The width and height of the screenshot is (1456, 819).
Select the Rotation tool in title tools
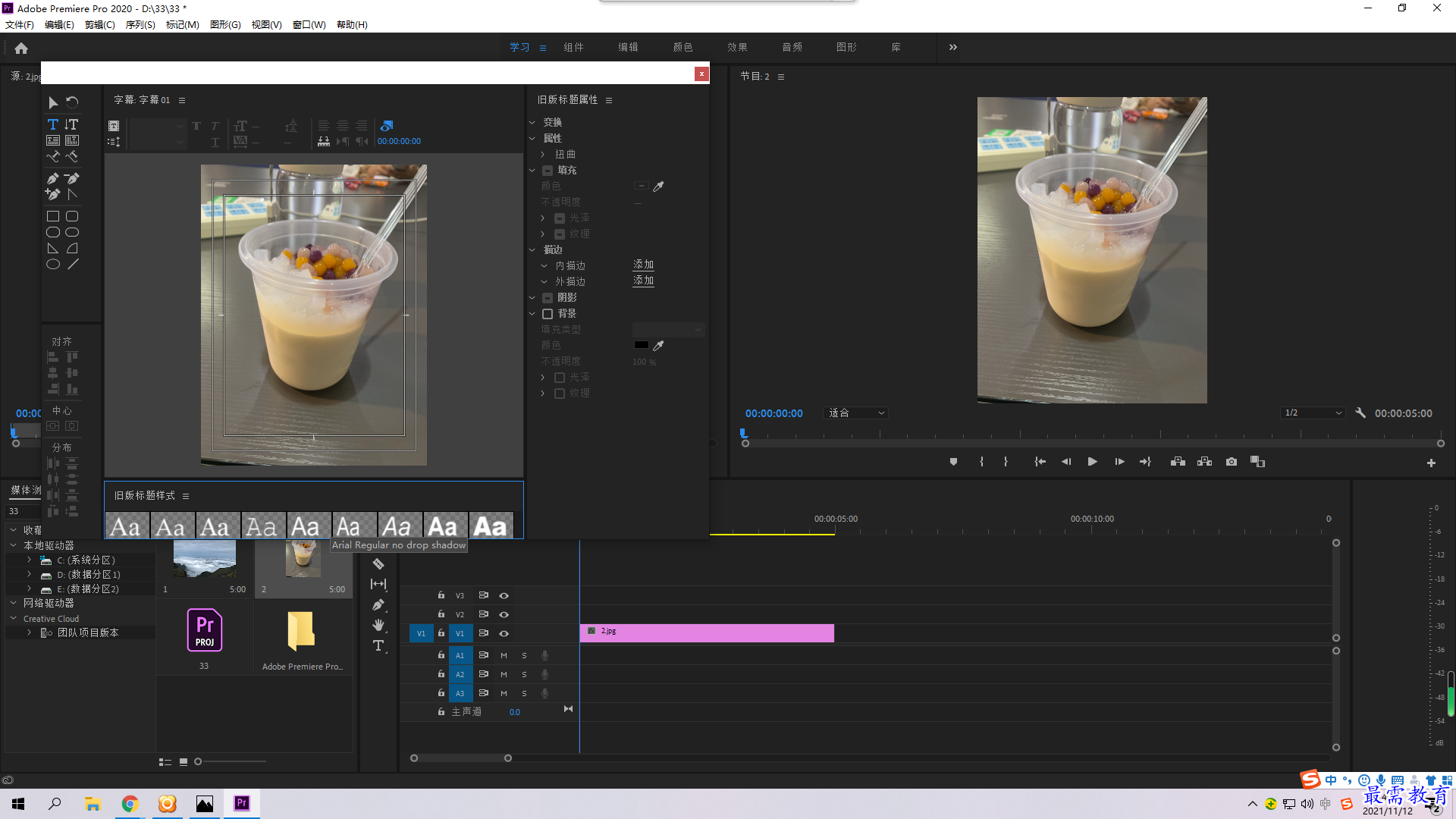(72, 102)
